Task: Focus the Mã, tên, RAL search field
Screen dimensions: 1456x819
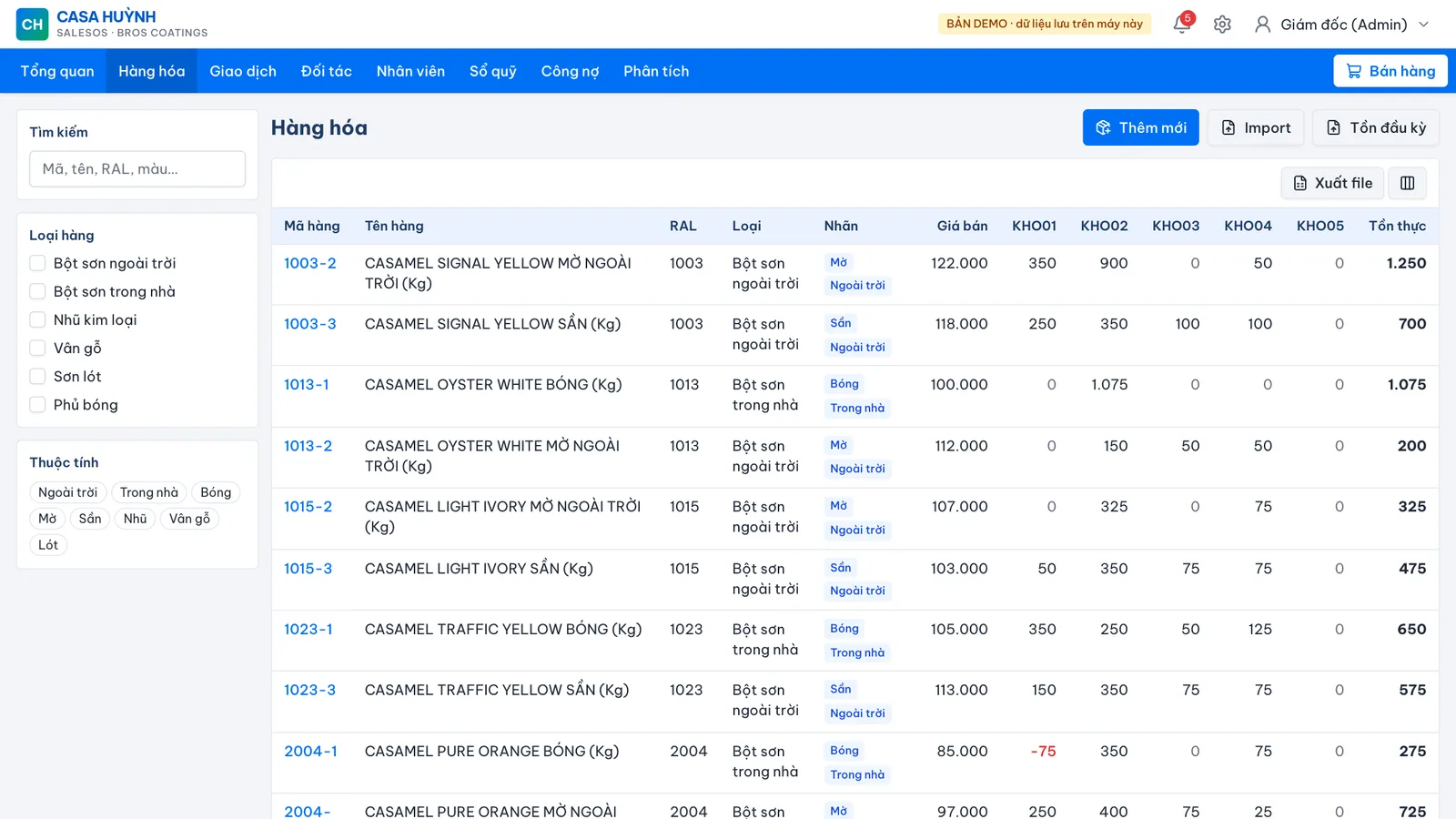Action: (x=137, y=168)
